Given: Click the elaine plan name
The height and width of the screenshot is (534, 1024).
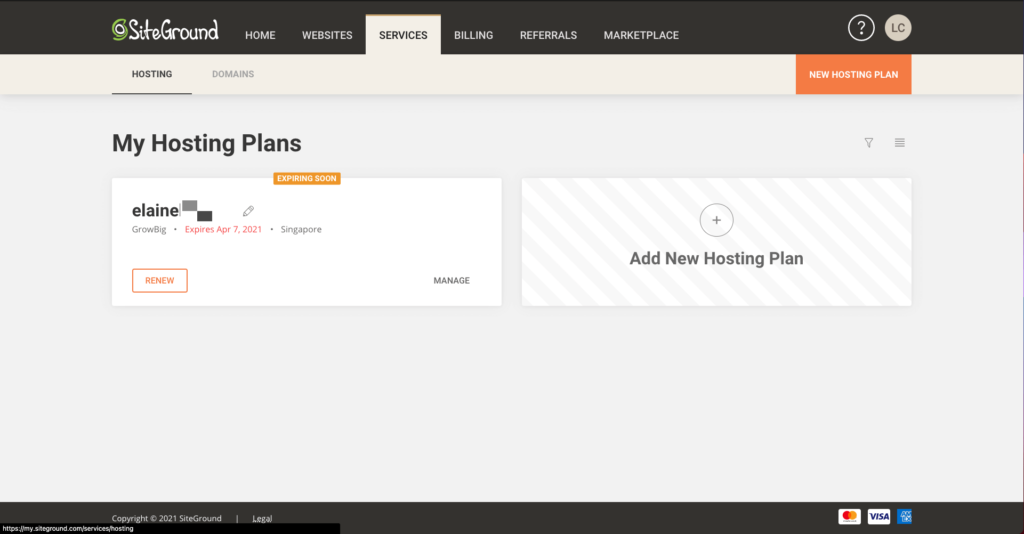Looking at the screenshot, I should point(155,210).
